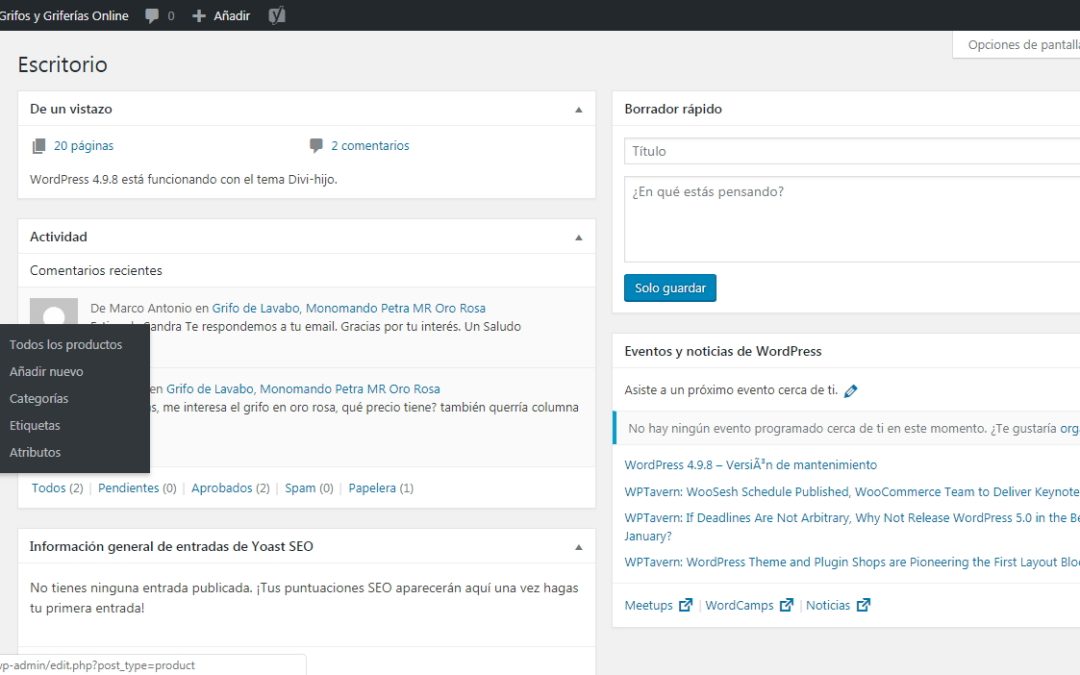Click the comment icon beside 2 comentarios
1080x675 pixels.
click(316, 145)
